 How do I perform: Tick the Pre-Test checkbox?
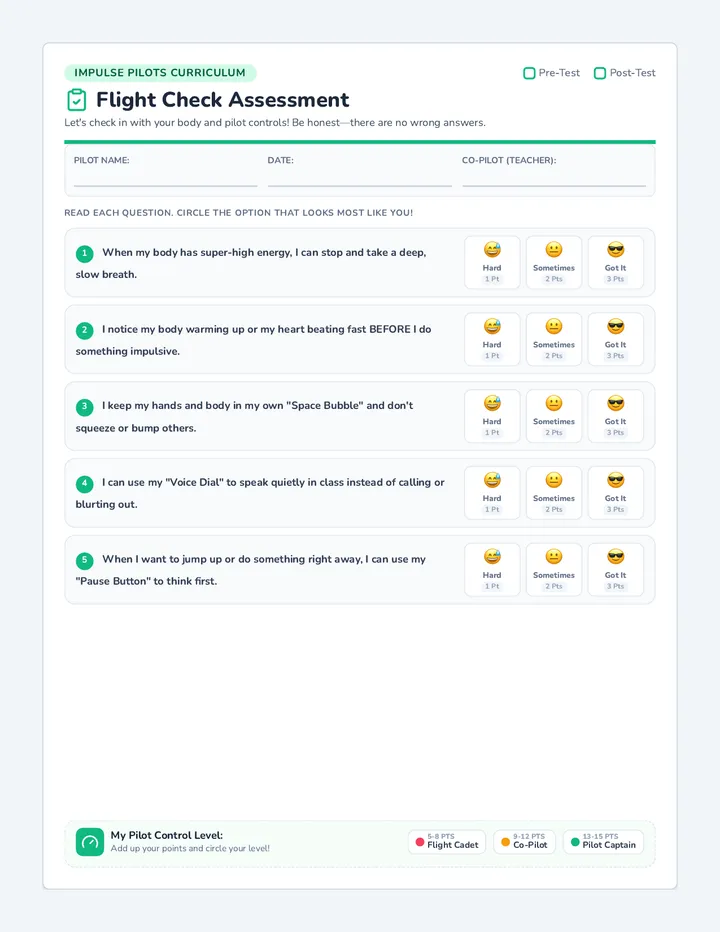(x=529, y=73)
